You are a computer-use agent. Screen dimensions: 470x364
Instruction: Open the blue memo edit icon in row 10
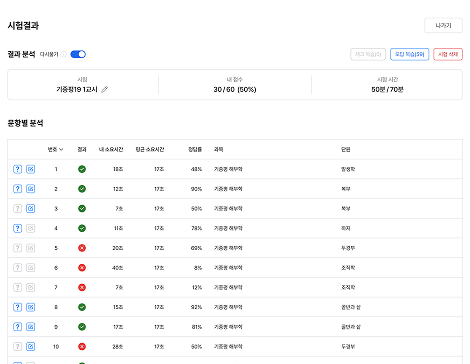30,346
